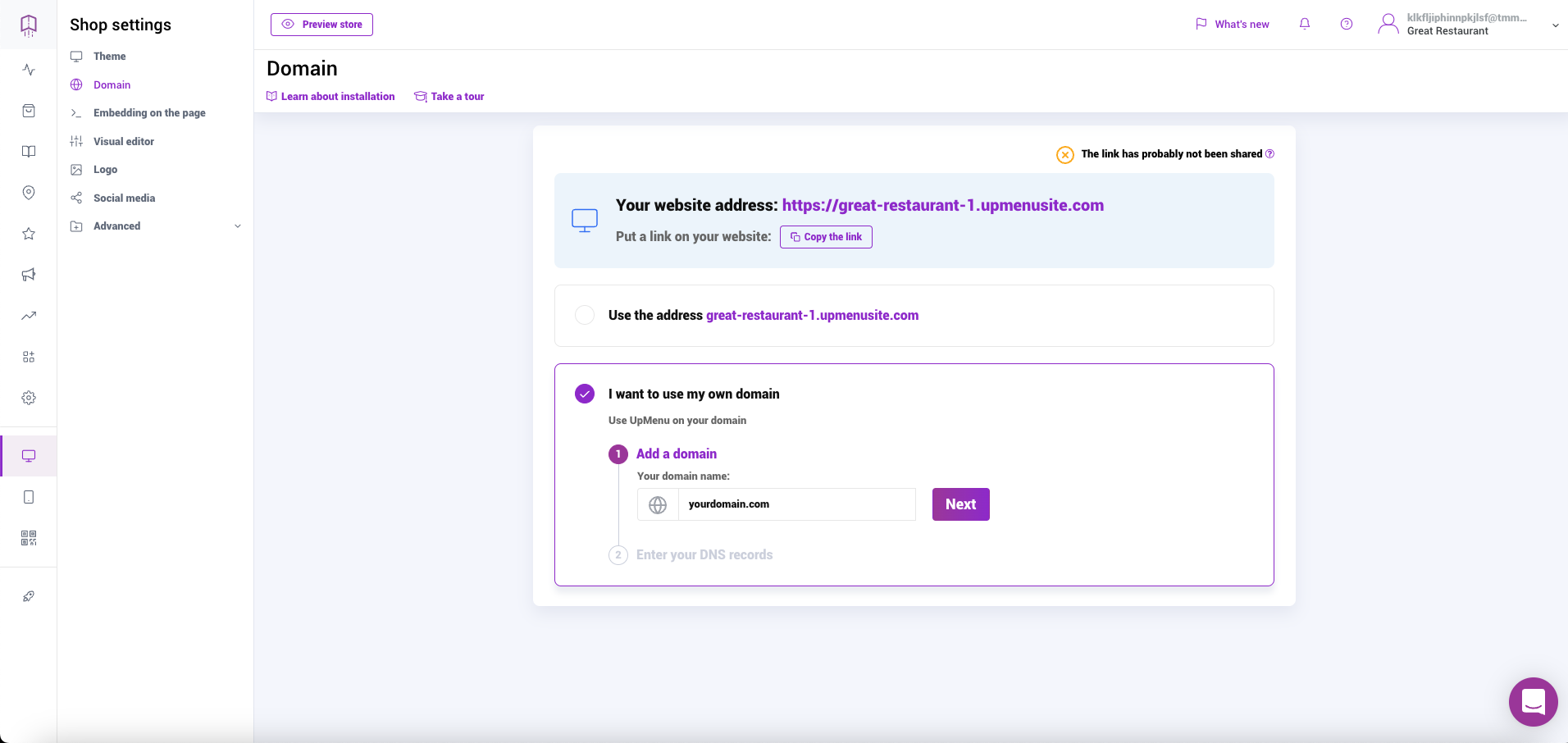Open the star reviews sidebar icon
Screen dimensions: 1568x743
(29, 234)
